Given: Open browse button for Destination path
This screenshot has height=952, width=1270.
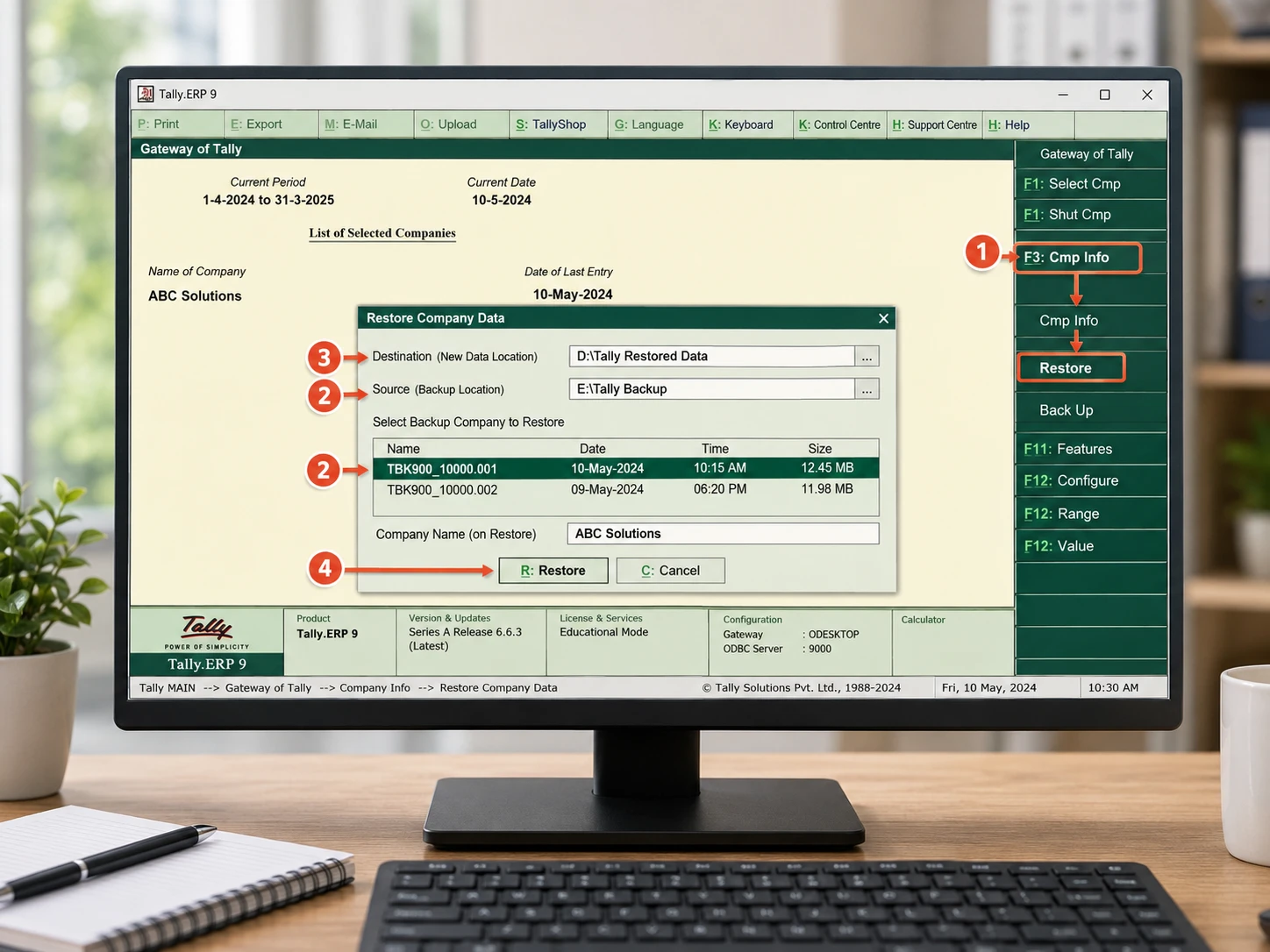Looking at the screenshot, I should [867, 357].
